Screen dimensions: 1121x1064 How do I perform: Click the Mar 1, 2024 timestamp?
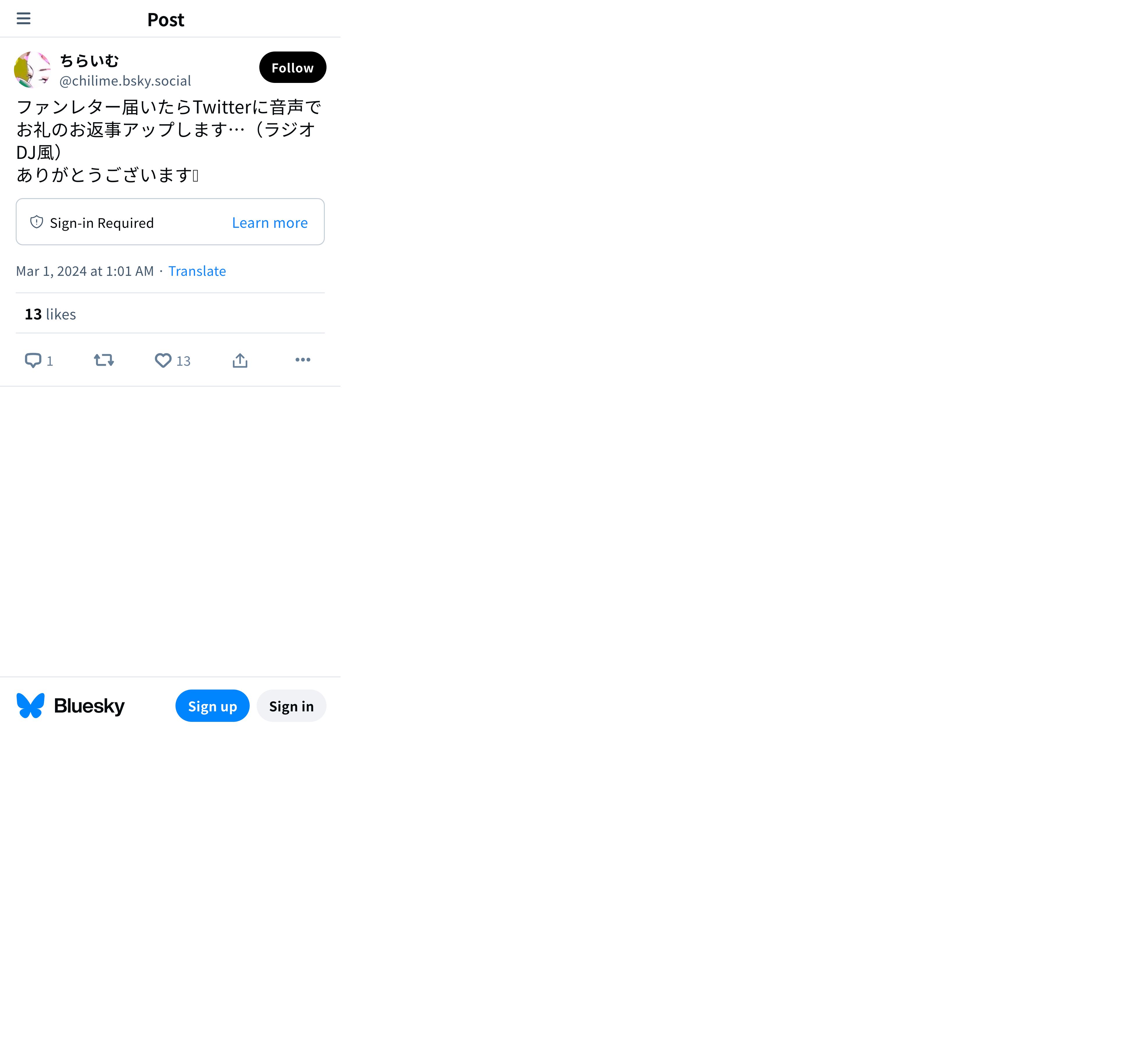(x=85, y=271)
